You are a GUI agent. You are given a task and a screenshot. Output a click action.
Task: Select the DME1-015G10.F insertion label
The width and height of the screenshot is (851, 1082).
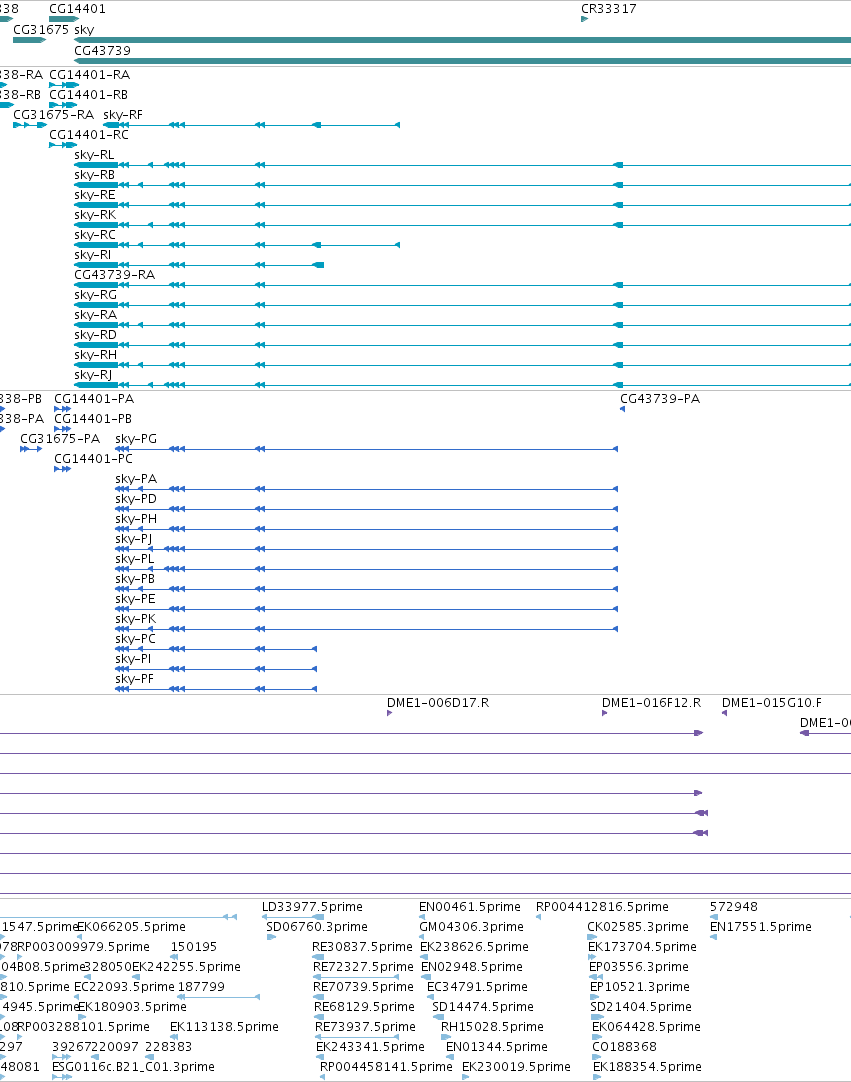tap(772, 703)
